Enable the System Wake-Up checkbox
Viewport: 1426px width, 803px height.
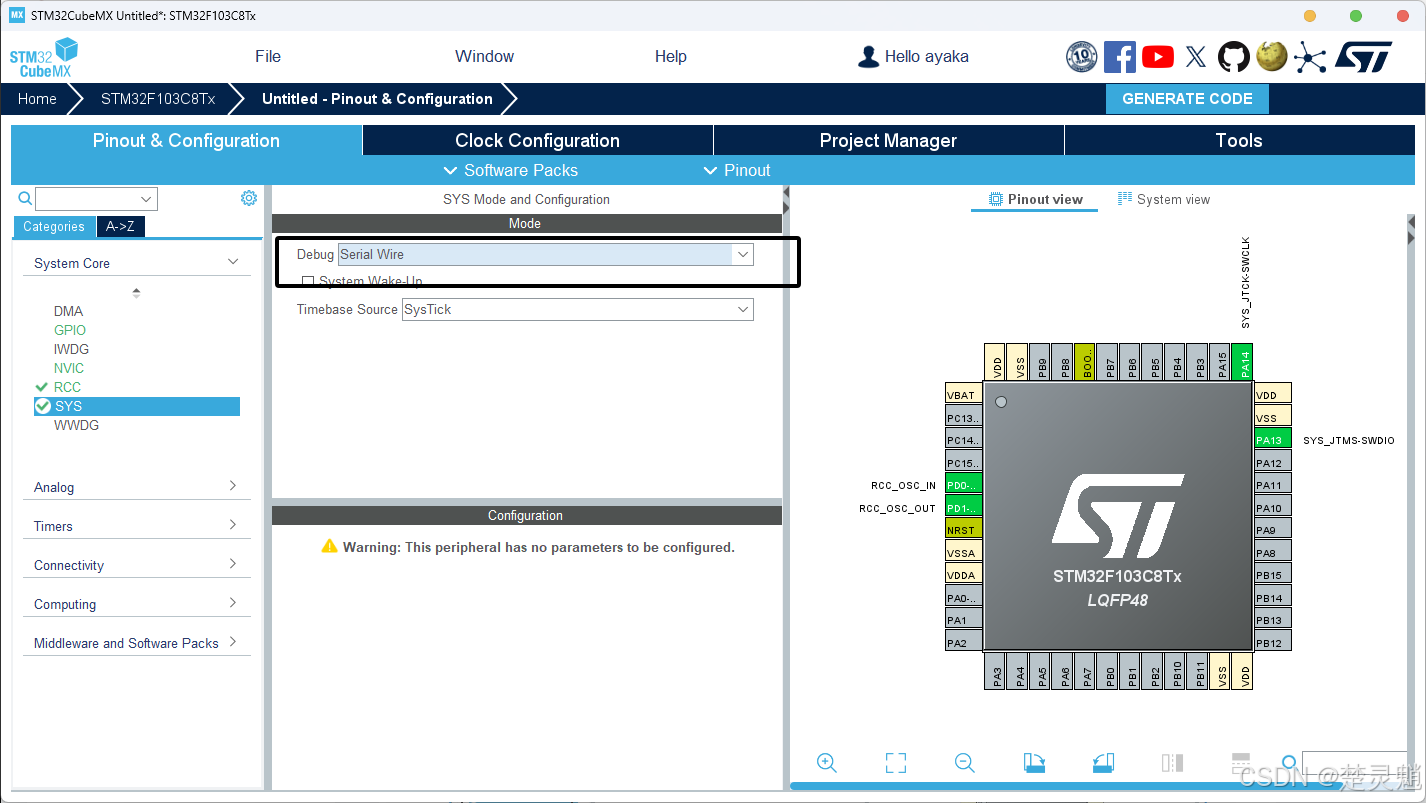click(308, 281)
